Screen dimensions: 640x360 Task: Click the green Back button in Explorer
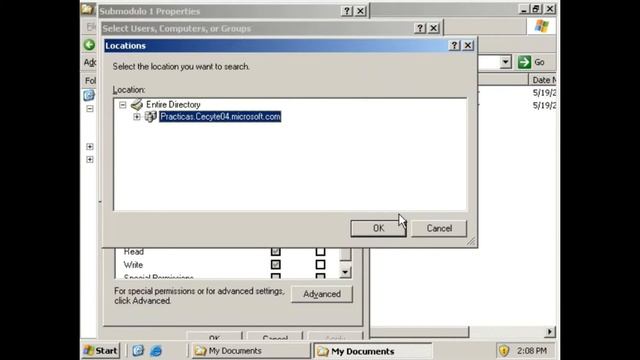pyautogui.click(x=89, y=44)
